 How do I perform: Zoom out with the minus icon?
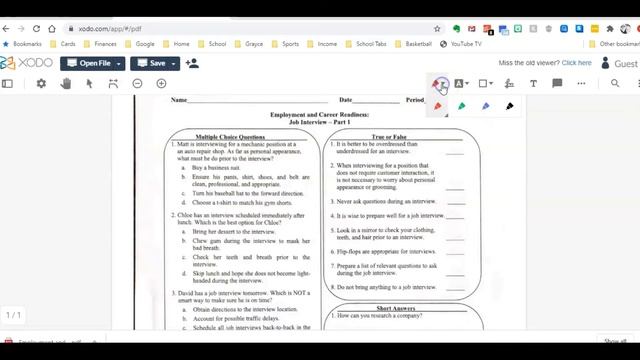pyautogui.click(x=138, y=84)
